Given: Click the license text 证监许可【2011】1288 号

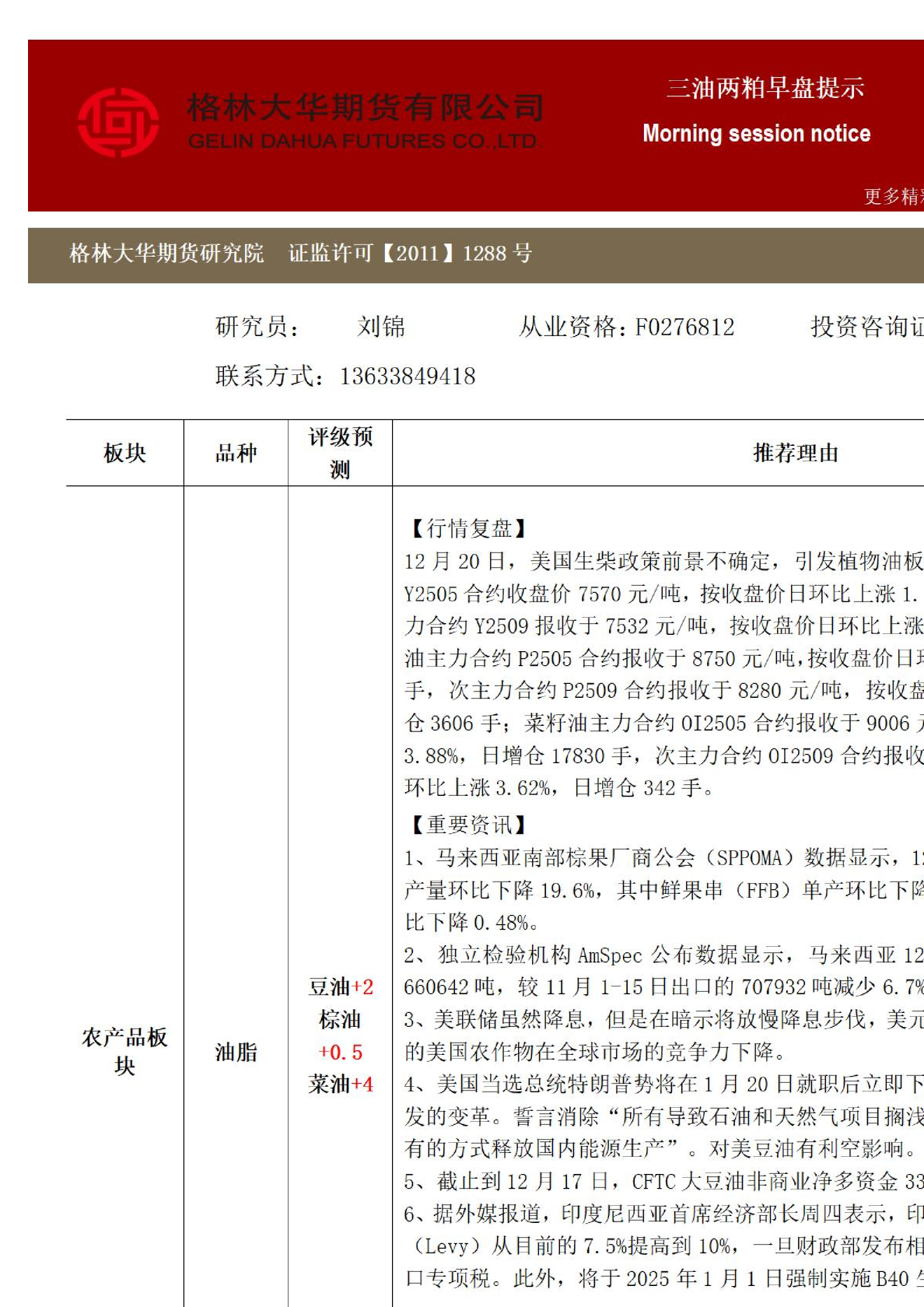Looking at the screenshot, I should pyautogui.click(x=410, y=254).
